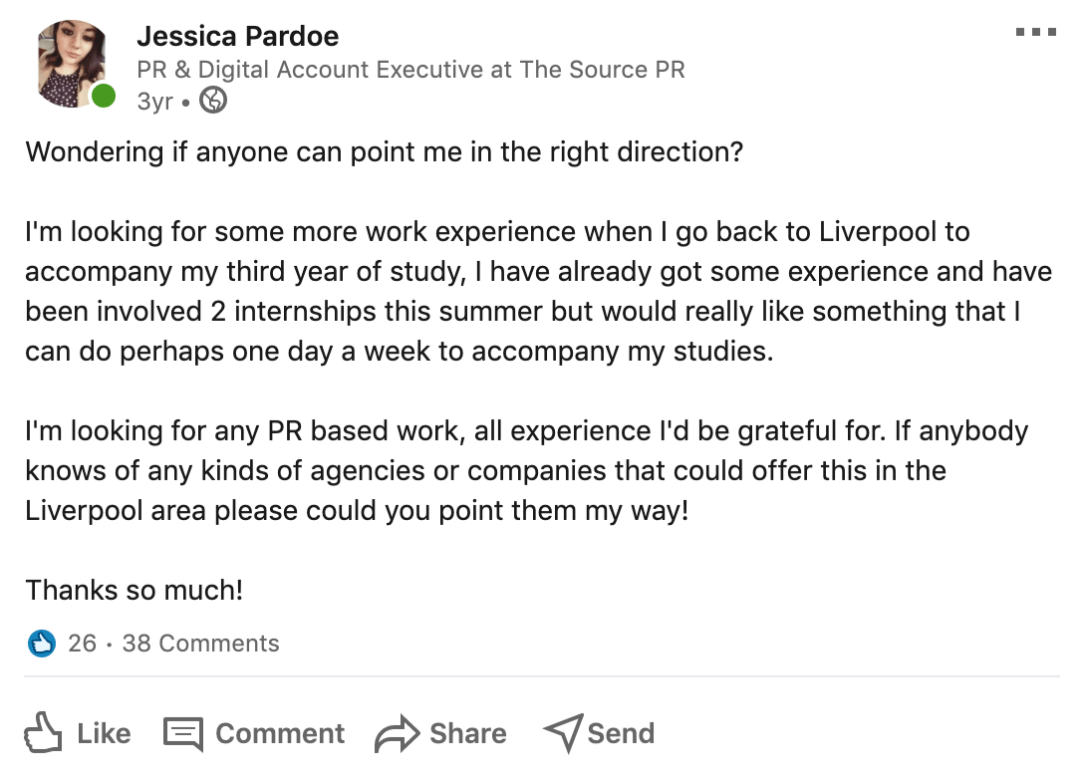Click the post text starting with Wondering

(384, 153)
